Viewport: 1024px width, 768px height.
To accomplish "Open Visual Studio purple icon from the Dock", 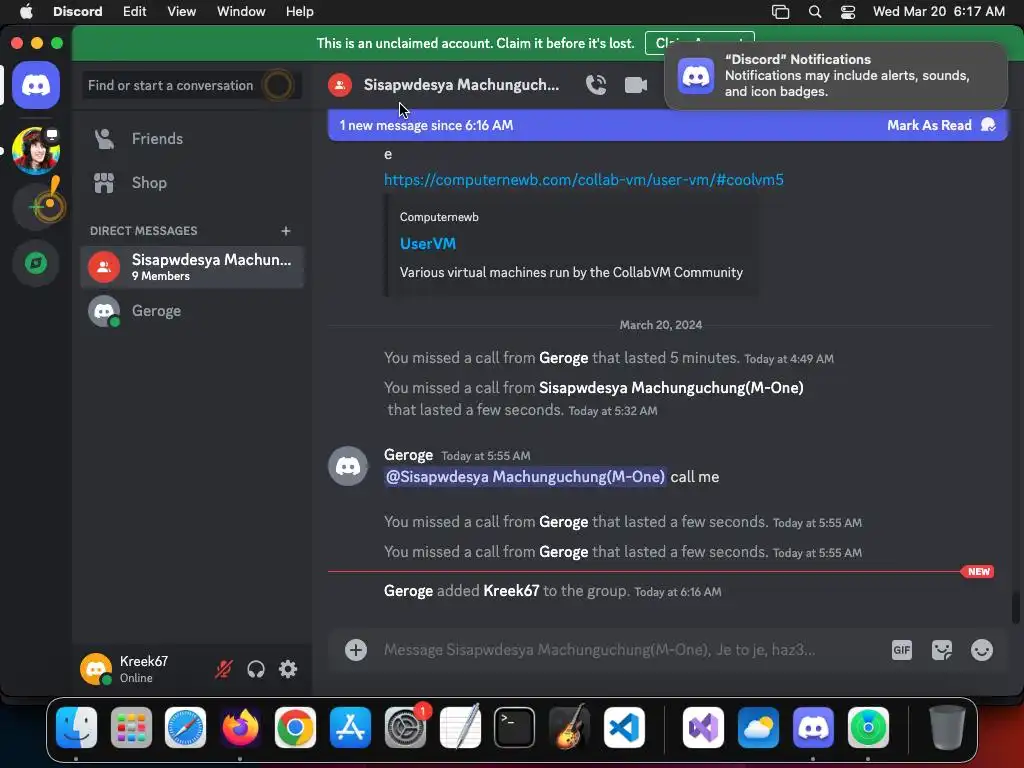I will pyautogui.click(x=703, y=728).
